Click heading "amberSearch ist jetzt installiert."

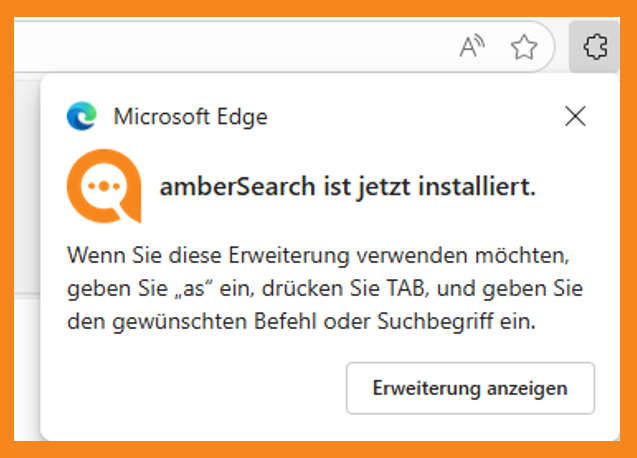click(x=348, y=187)
